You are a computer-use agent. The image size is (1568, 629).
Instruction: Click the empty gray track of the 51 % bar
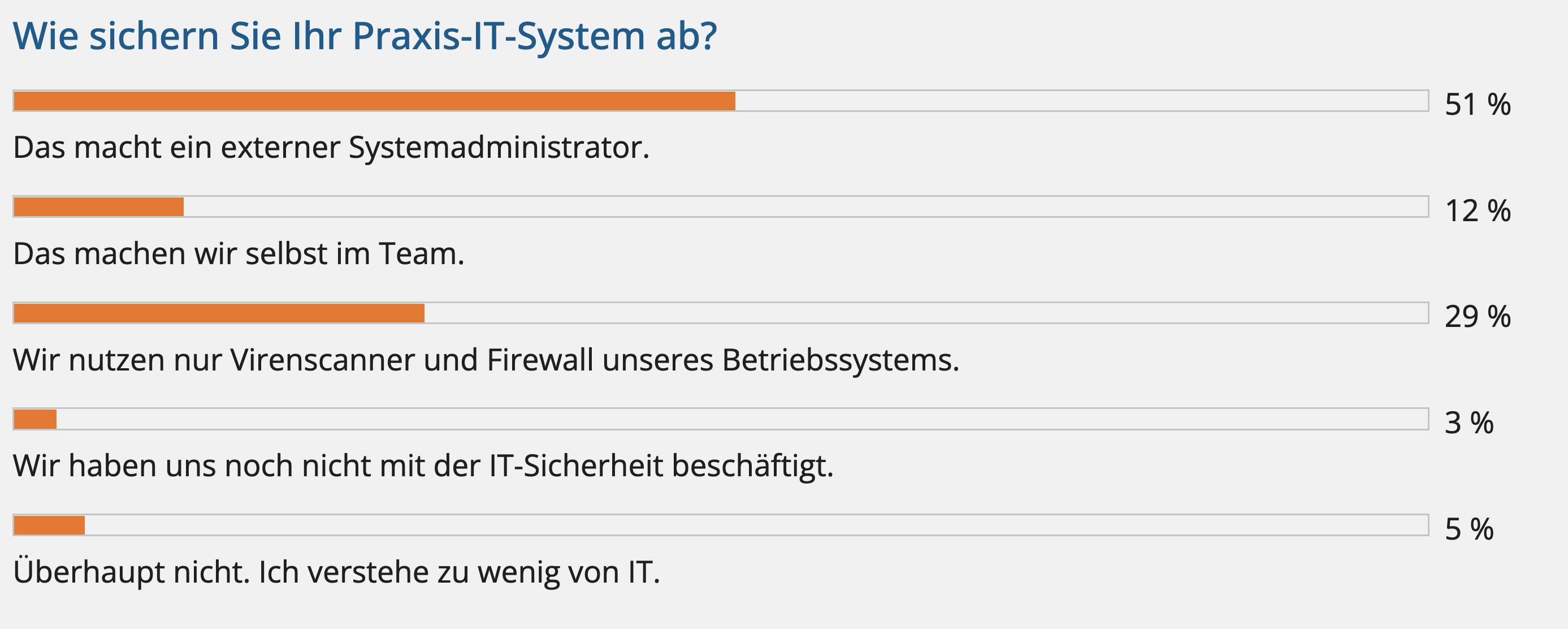(x=1082, y=101)
